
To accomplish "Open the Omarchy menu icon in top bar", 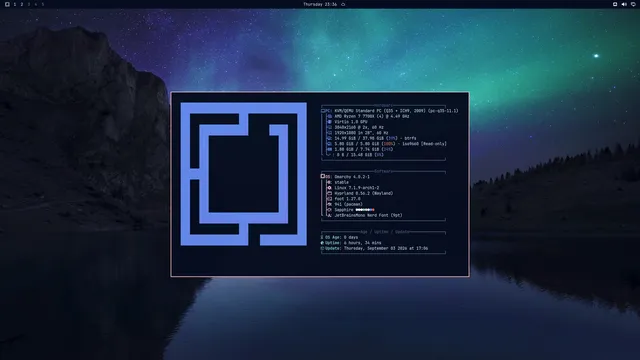I will tap(7, 4).
